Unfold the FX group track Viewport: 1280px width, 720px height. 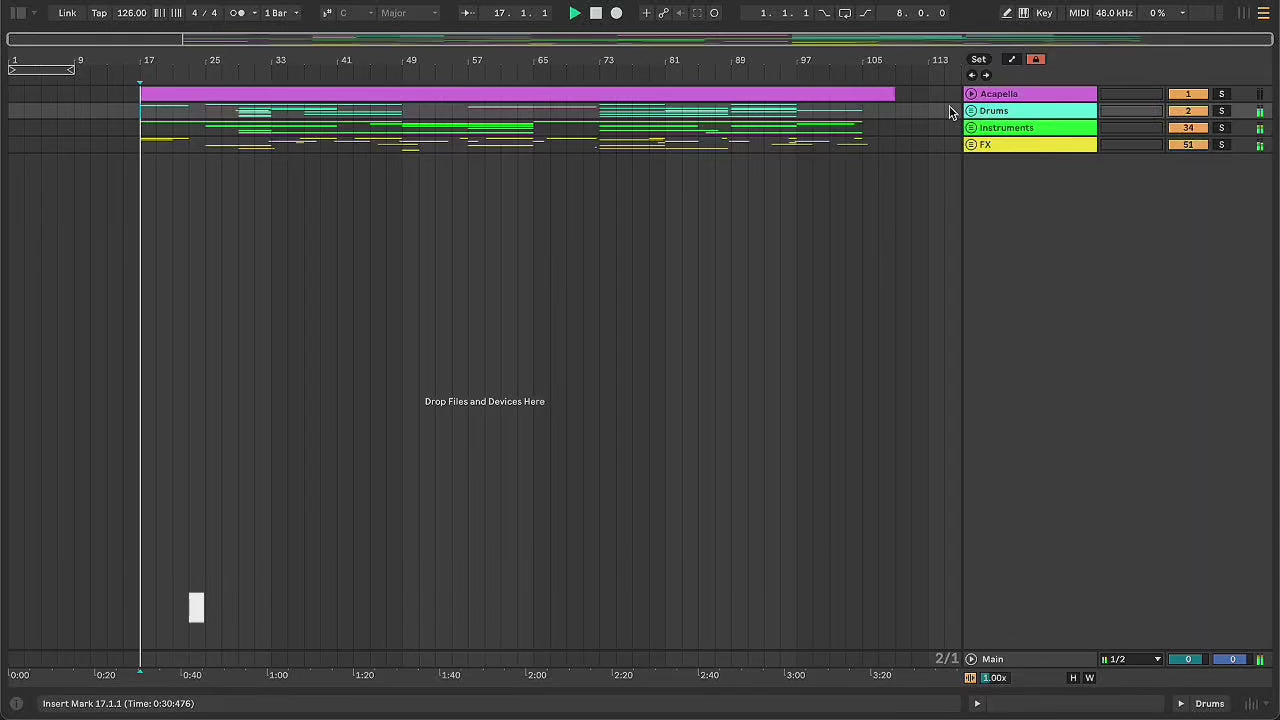(971, 145)
